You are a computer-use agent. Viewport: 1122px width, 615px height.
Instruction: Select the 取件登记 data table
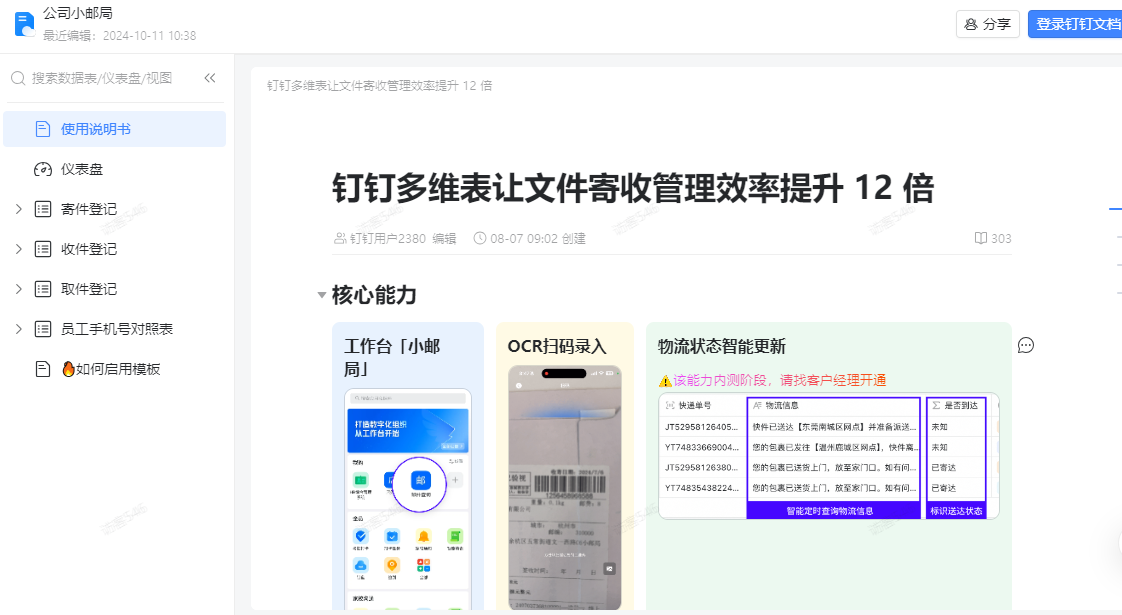pyautogui.click(x=89, y=289)
